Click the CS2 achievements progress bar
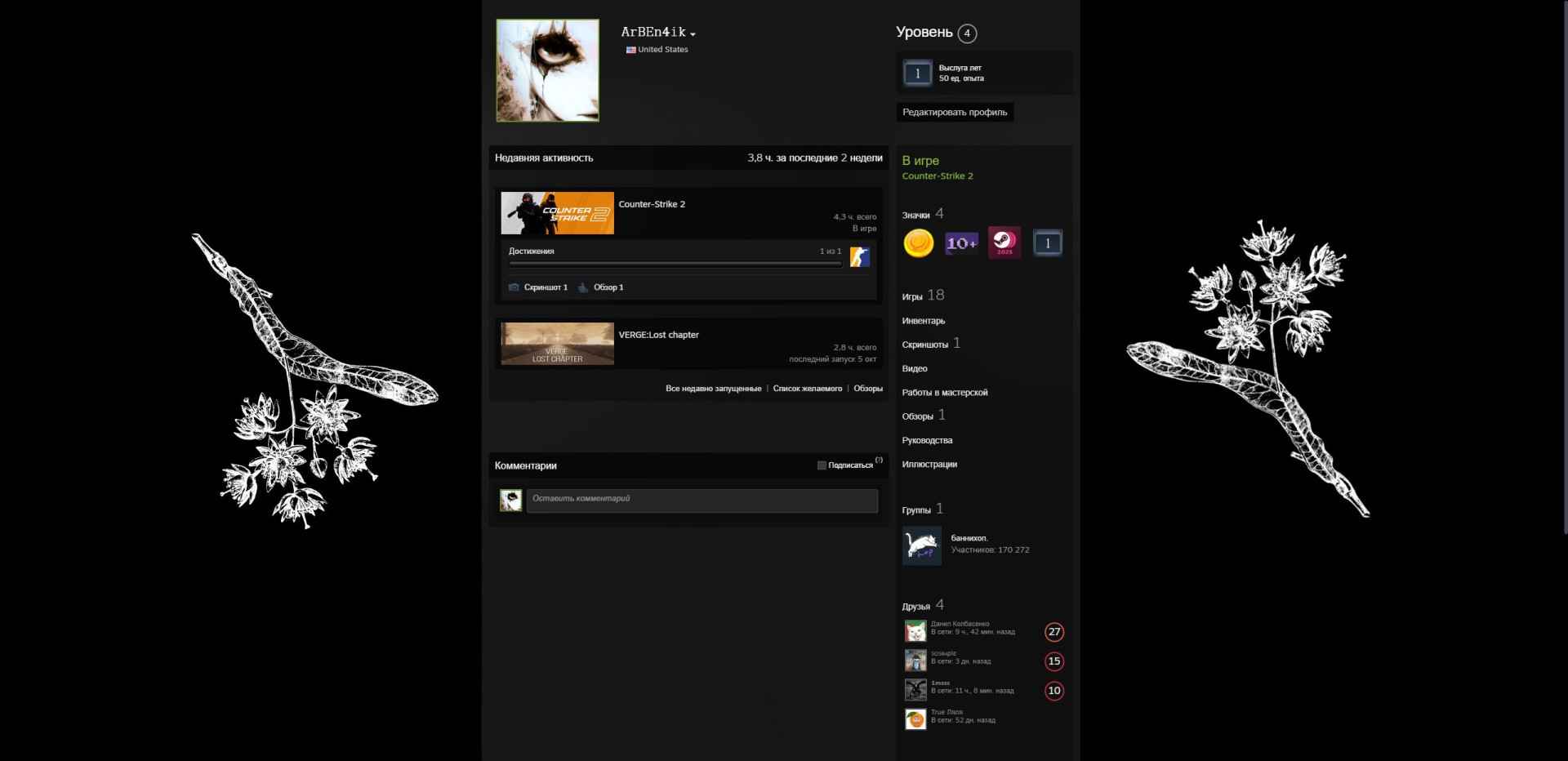1568x761 pixels. [675, 264]
